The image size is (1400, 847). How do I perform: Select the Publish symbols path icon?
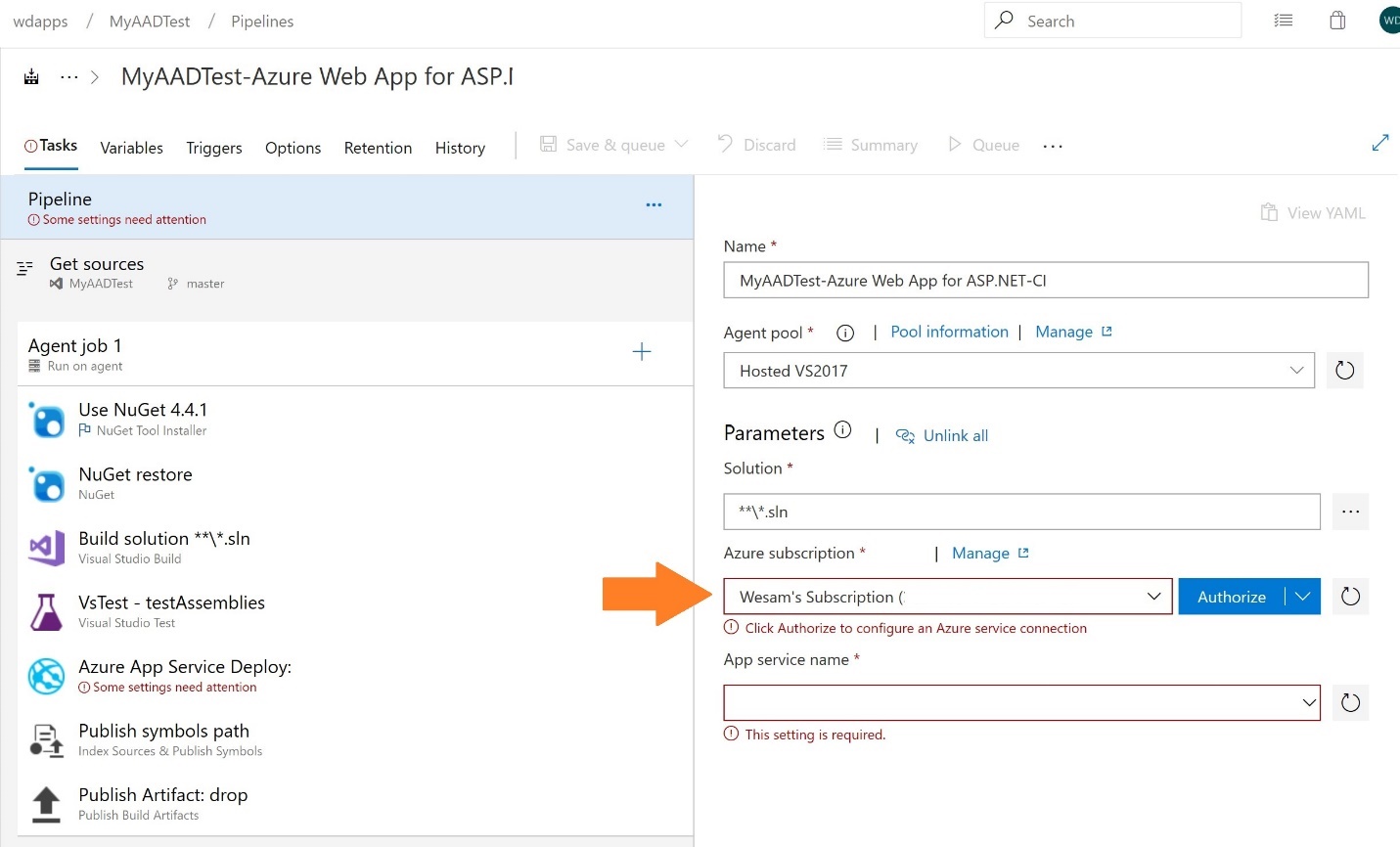pyautogui.click(x=47, y=740)
